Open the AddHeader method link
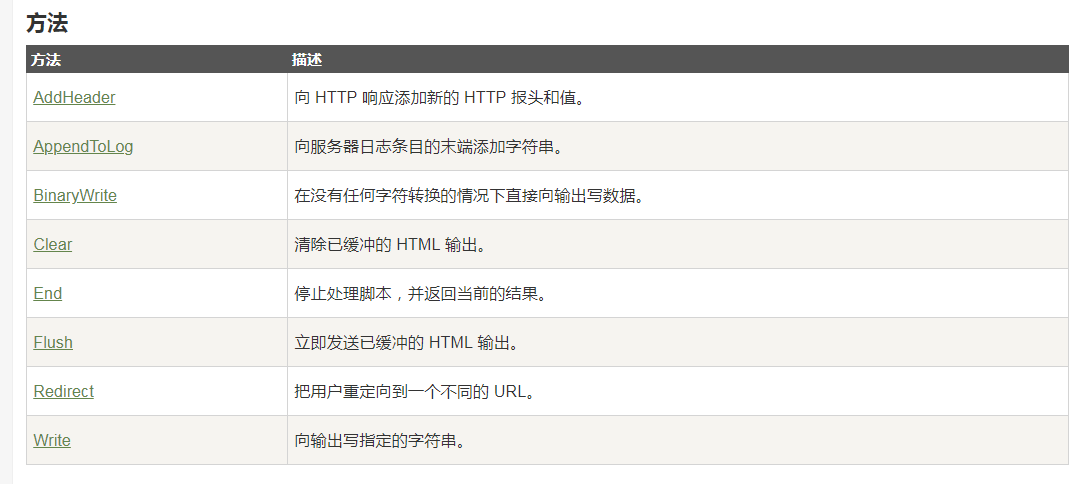This screenshot has height=484, width=1079. [x=74, y=98]
